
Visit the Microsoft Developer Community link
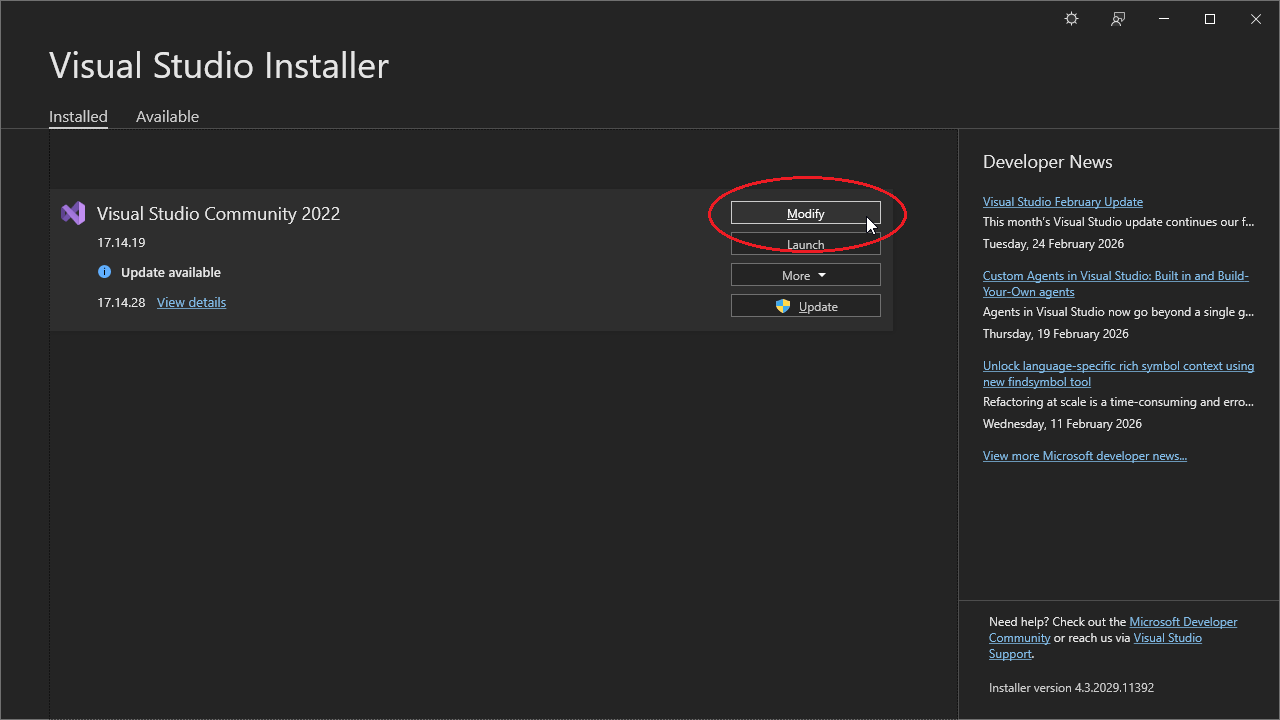[1183, 622]
